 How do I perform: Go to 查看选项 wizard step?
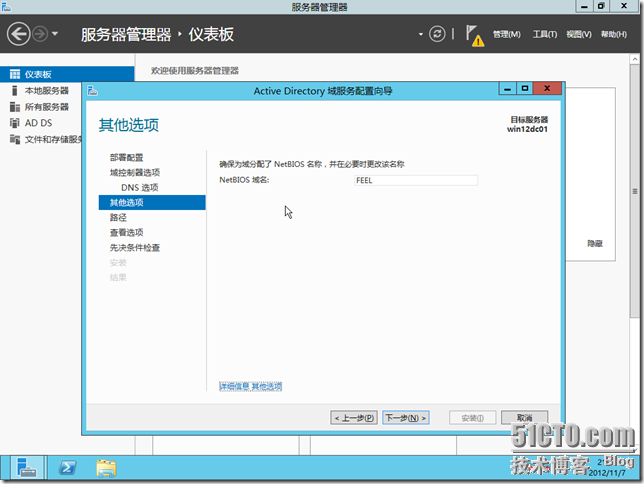click(126, 233)
